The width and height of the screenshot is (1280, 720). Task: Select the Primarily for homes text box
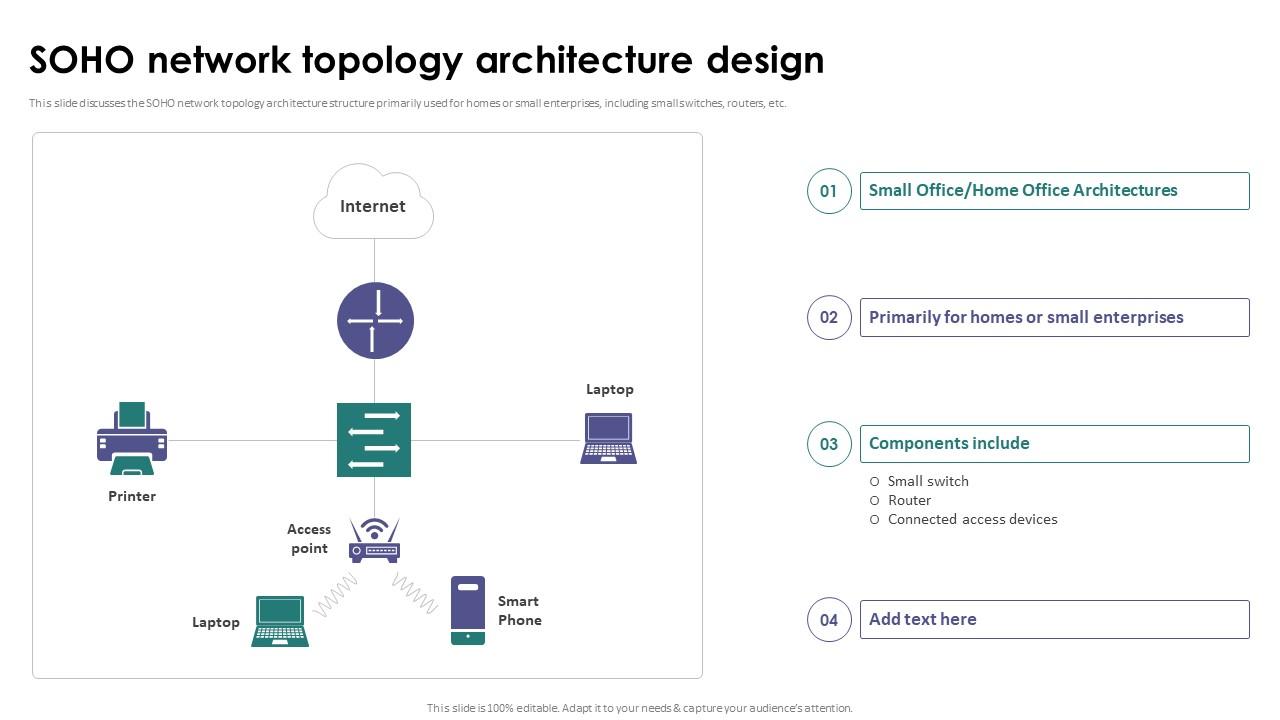point(1054,318)
